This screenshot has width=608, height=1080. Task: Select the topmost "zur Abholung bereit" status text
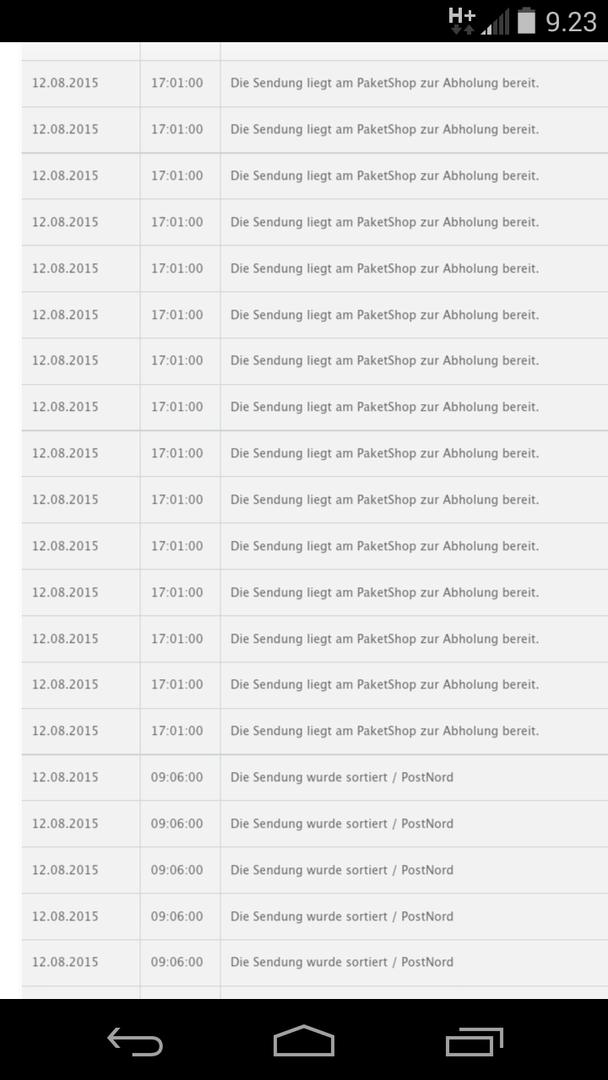pyautogui.click(x=384, y=83)
